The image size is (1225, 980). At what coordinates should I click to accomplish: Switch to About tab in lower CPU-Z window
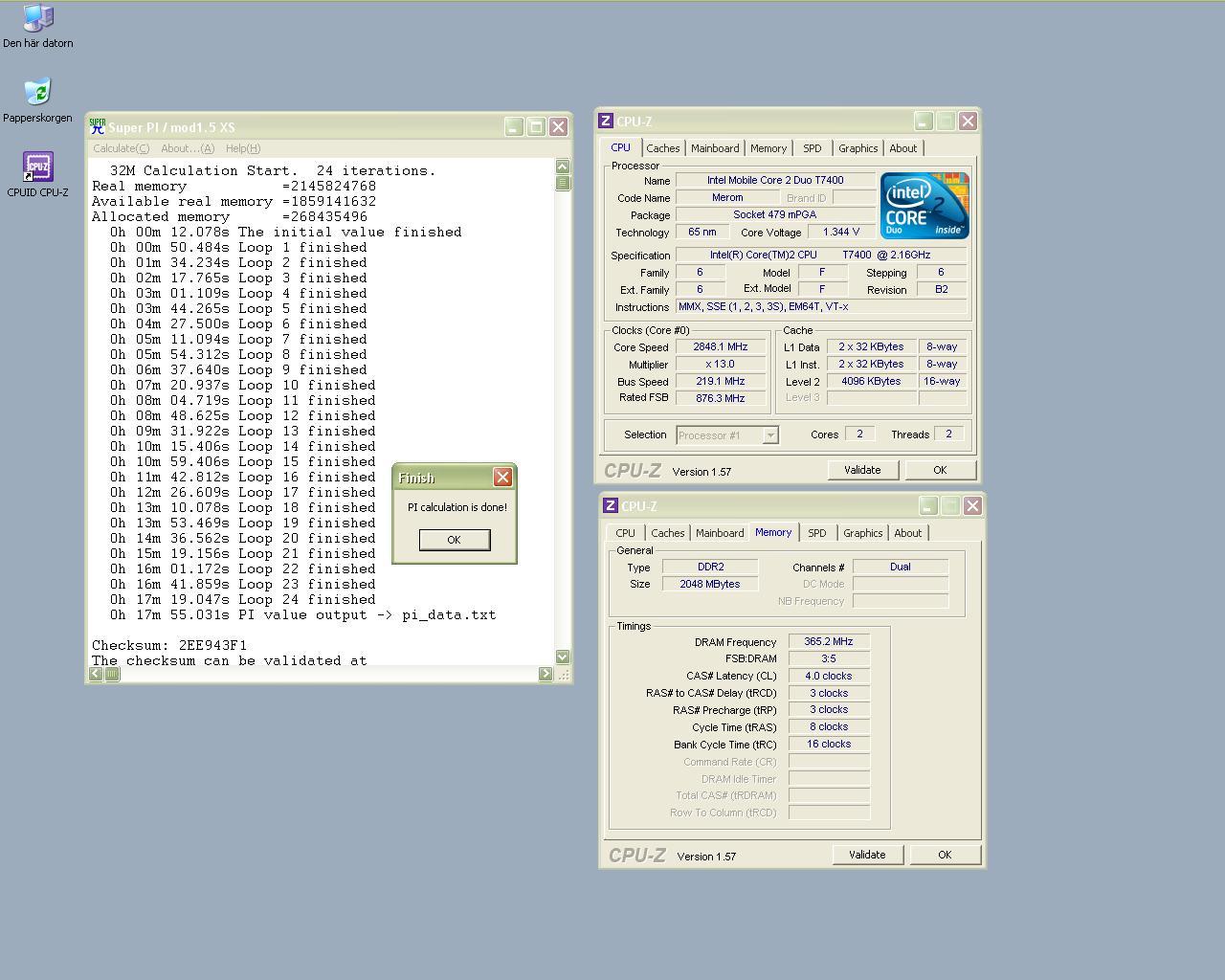click(x=907, y=533)
